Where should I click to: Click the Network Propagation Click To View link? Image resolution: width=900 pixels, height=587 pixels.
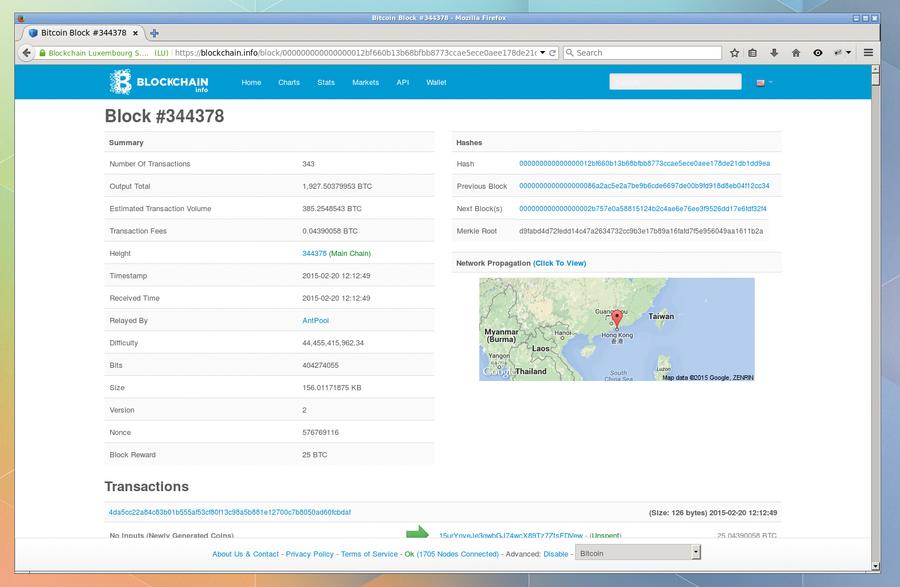(560, 263)
